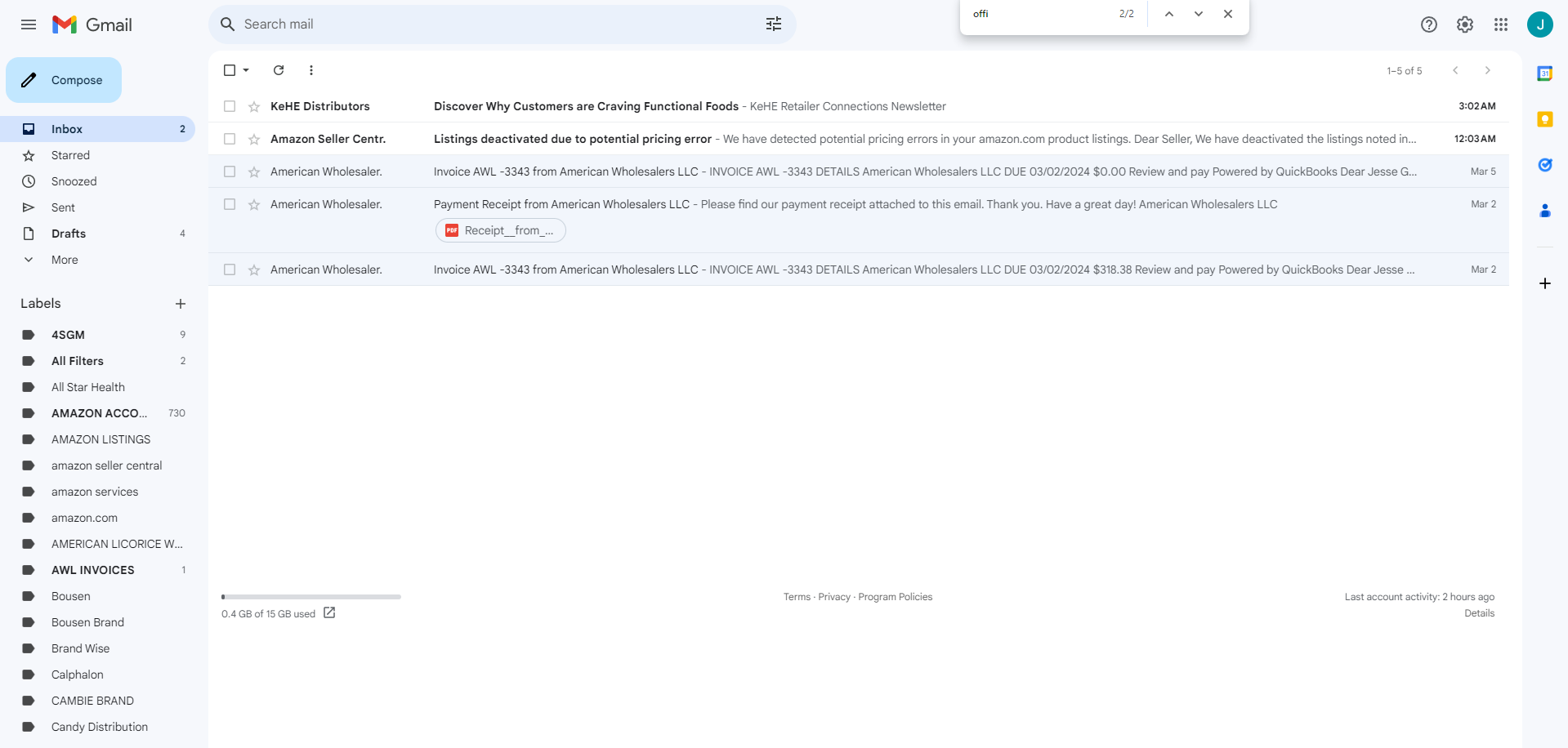Open the amazon seller central label
The image size is (1568, 748).
(x=98, y=465)
